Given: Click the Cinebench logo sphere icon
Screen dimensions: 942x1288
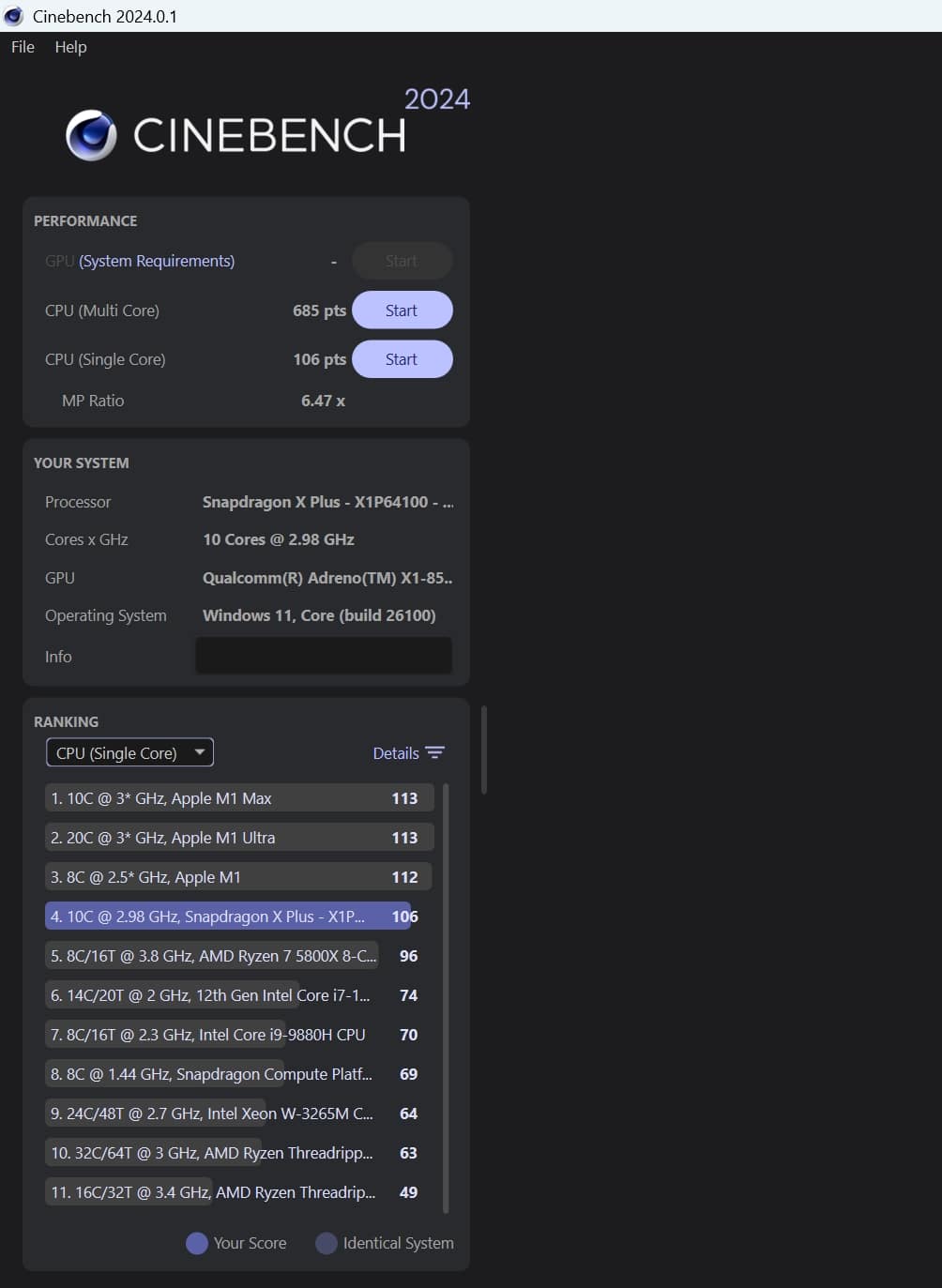Looking at the screenshot, I should [x=91, y=135].
